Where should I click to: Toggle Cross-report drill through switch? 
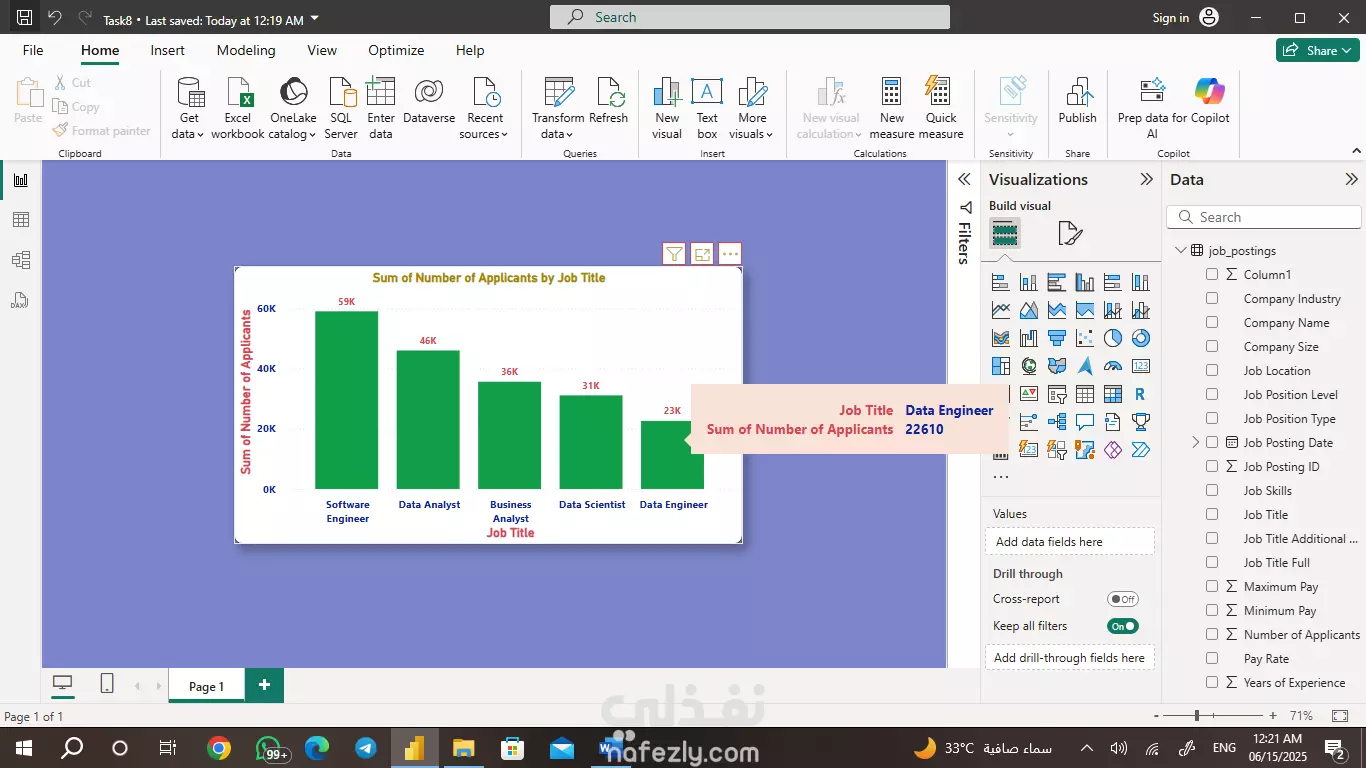[1123, 599]
